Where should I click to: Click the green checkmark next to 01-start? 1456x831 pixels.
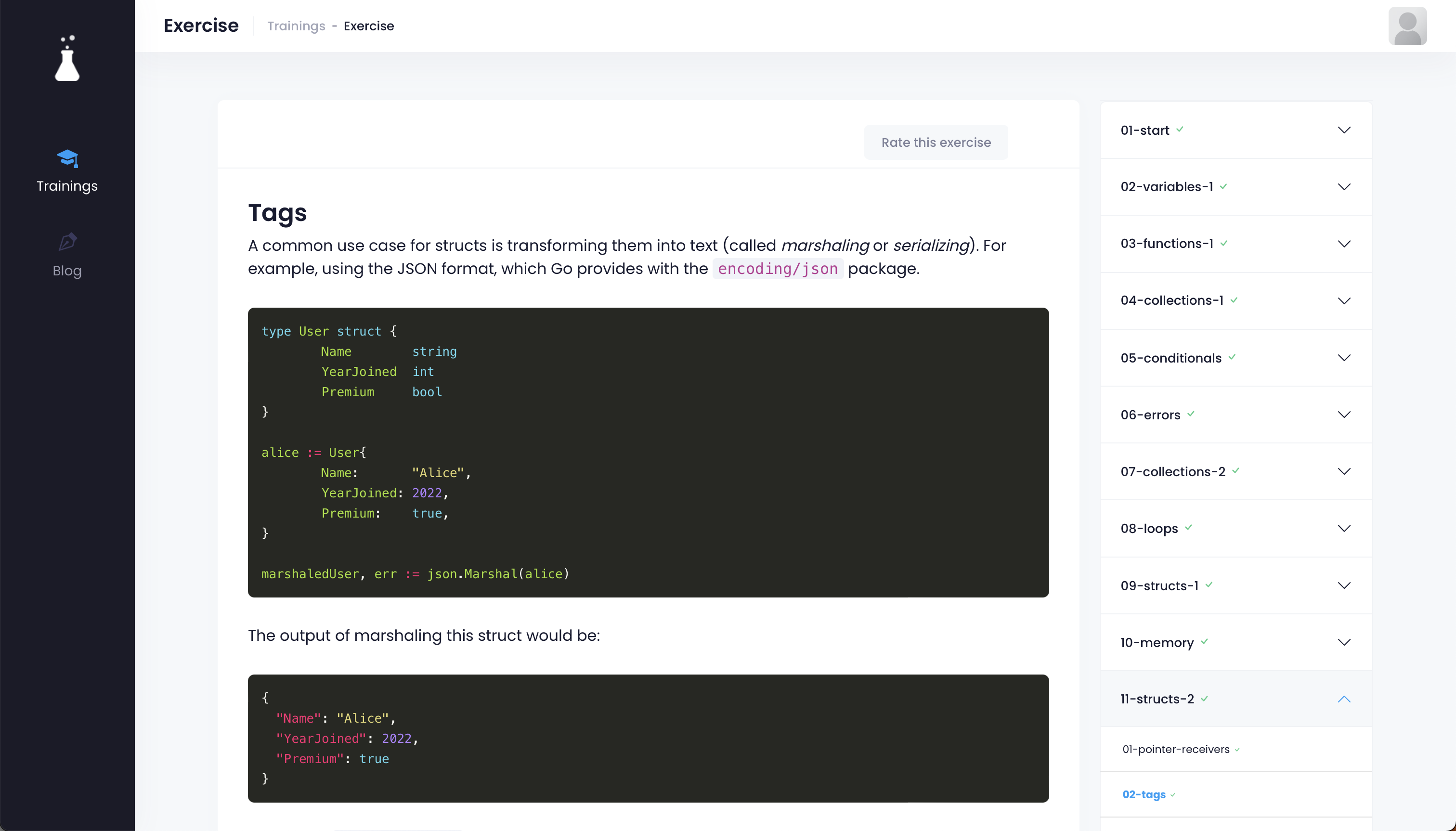click(x=1179, y=130)
